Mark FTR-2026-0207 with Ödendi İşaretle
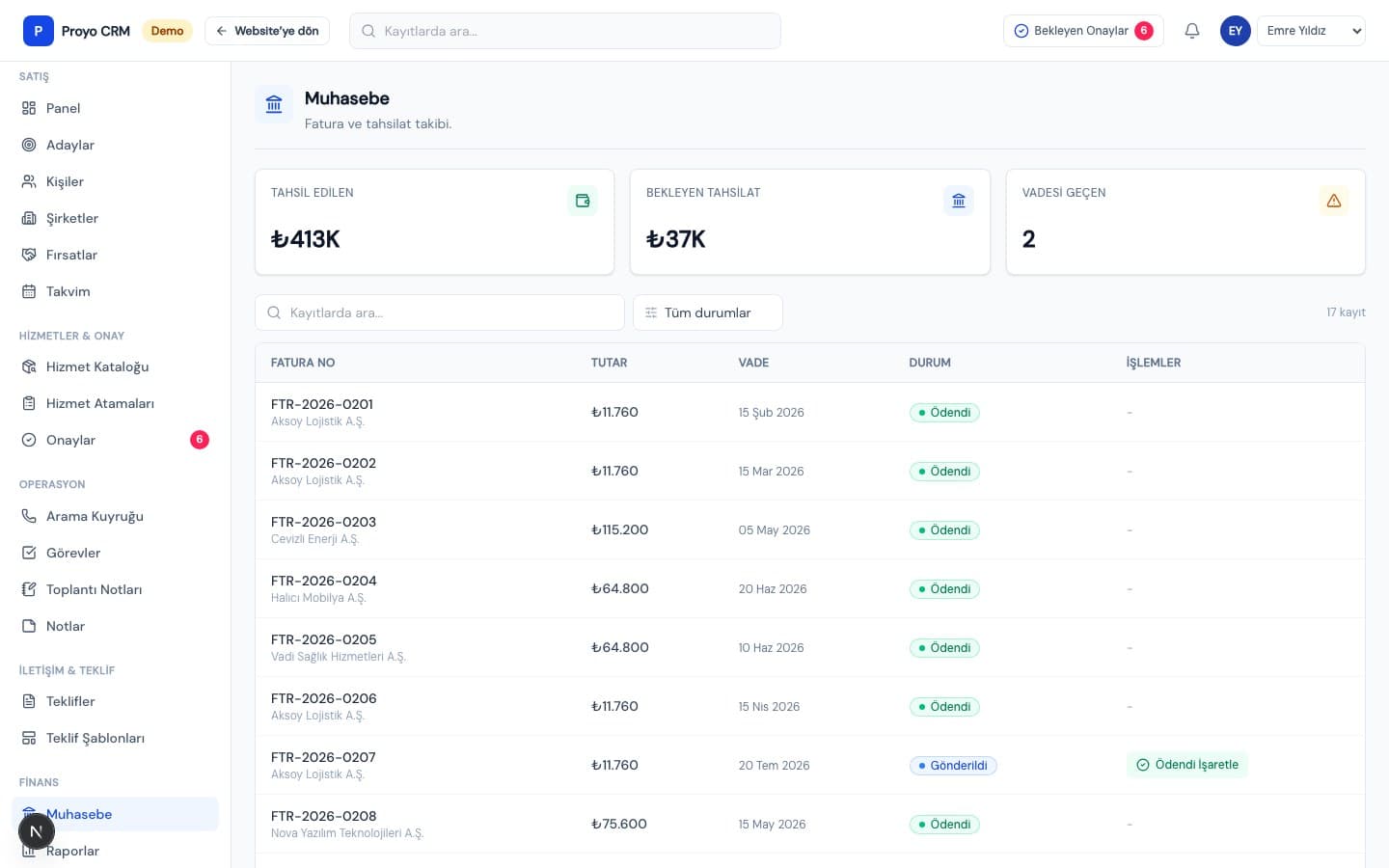 coord(1187,765)
